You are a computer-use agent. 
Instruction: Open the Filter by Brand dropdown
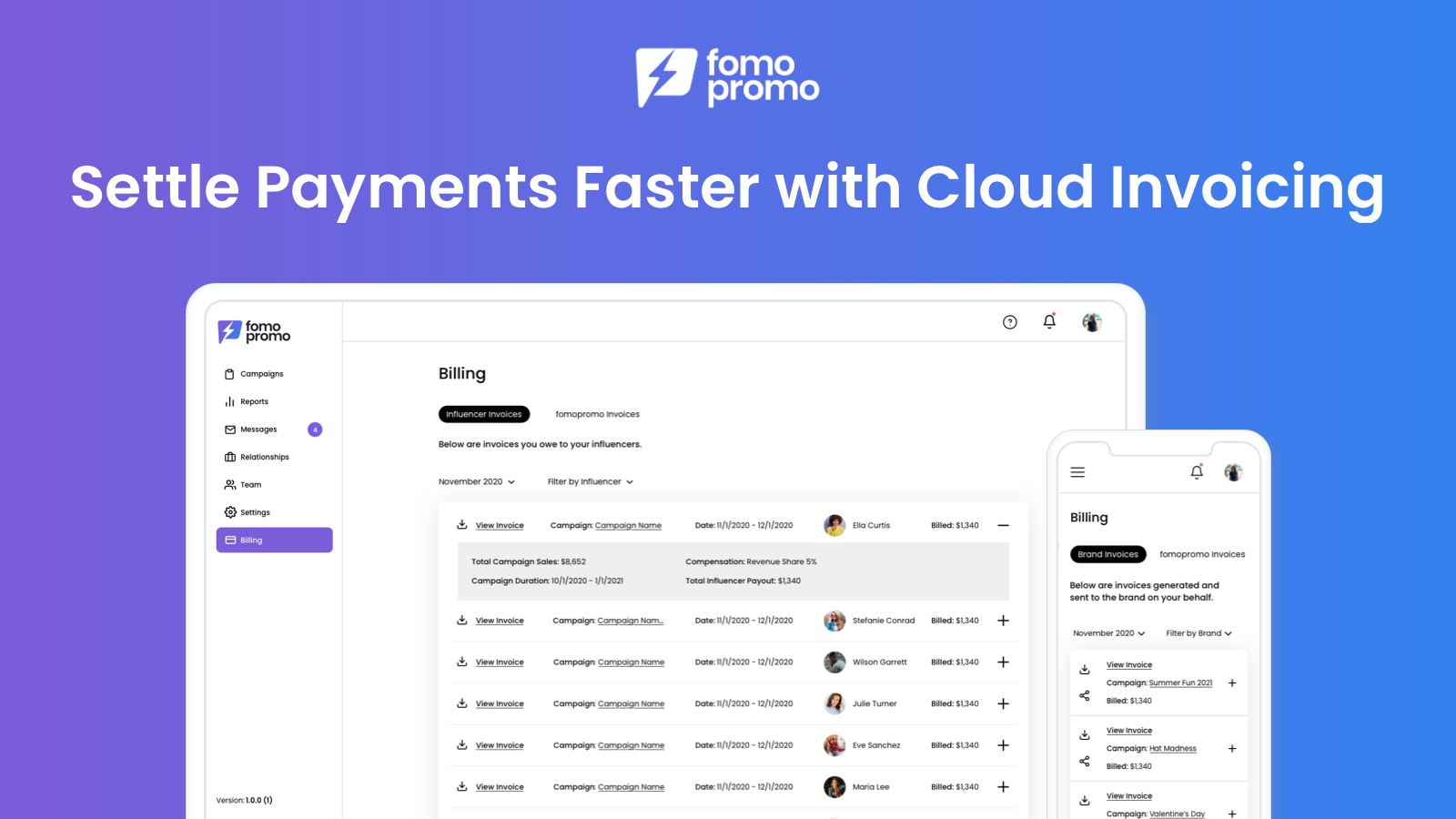point(1198,633)
